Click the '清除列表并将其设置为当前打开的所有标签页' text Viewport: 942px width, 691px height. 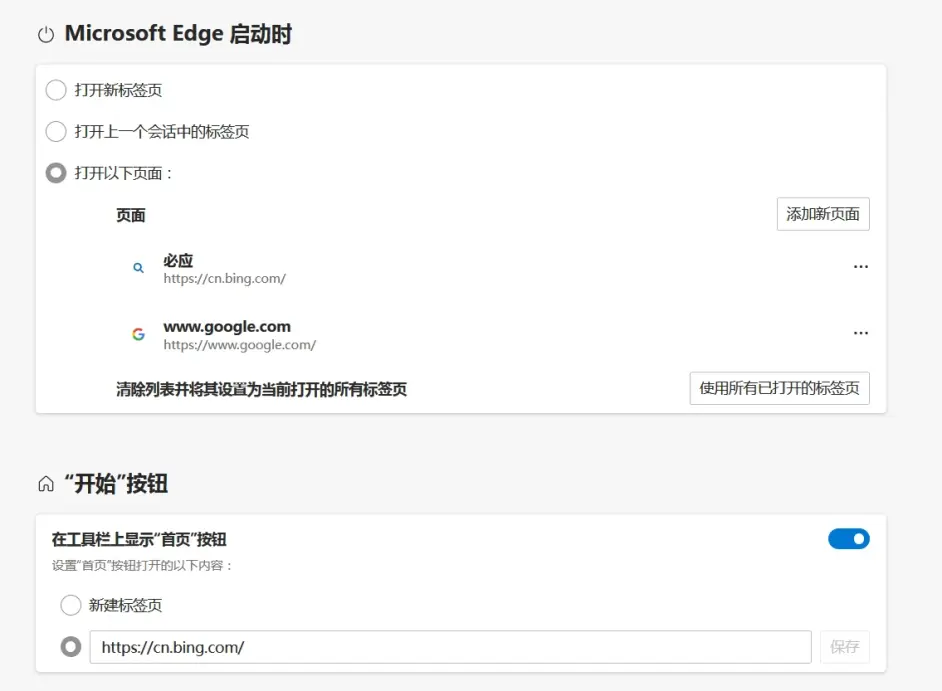(x=261, y=389)
